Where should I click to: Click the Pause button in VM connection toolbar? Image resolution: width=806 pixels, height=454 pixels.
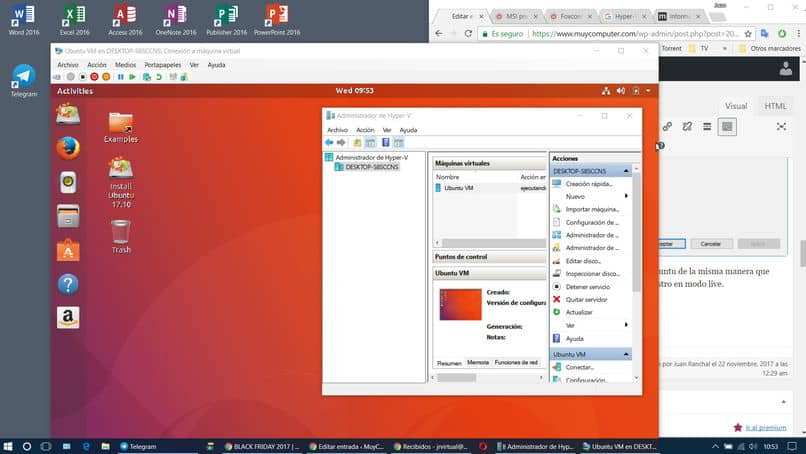pos(120,77)
